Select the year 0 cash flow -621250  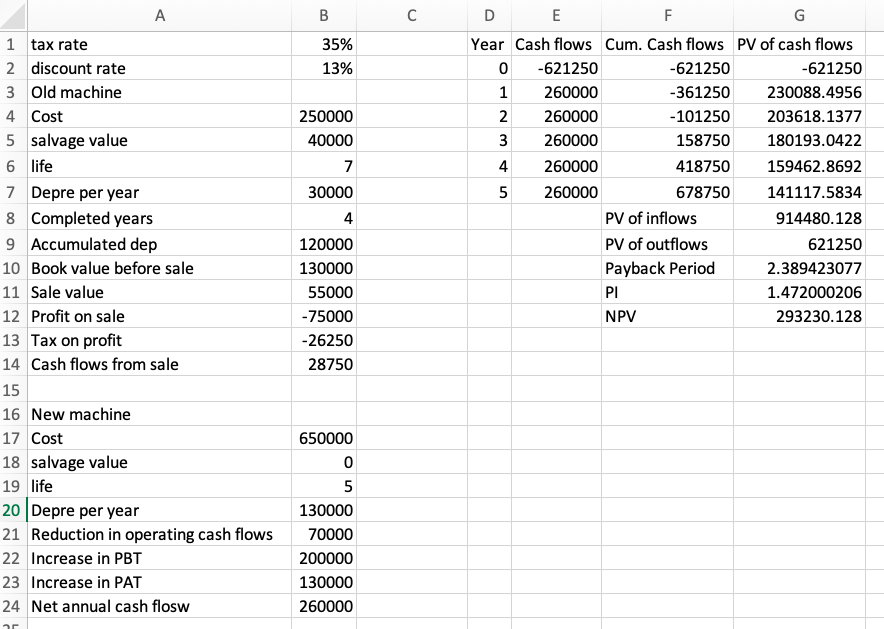click(554, 68)
